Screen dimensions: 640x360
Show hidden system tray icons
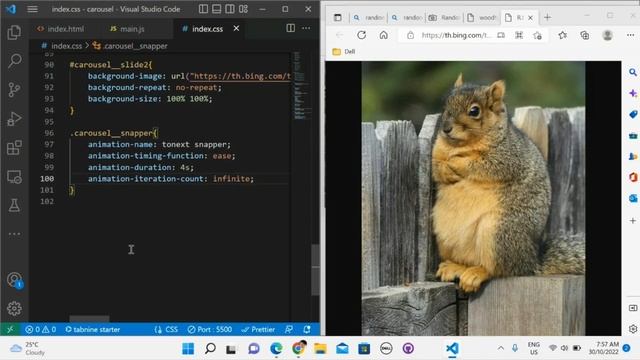click(500, 348)
